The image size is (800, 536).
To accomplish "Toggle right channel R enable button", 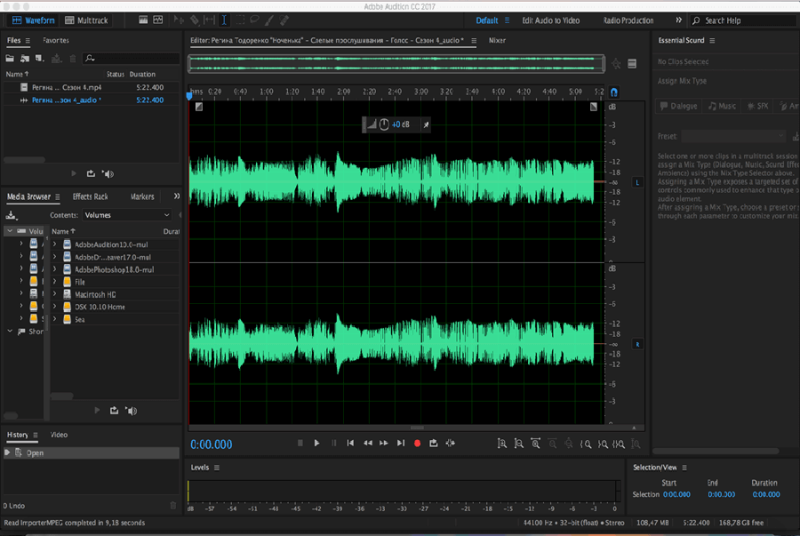I will point(637,344).
